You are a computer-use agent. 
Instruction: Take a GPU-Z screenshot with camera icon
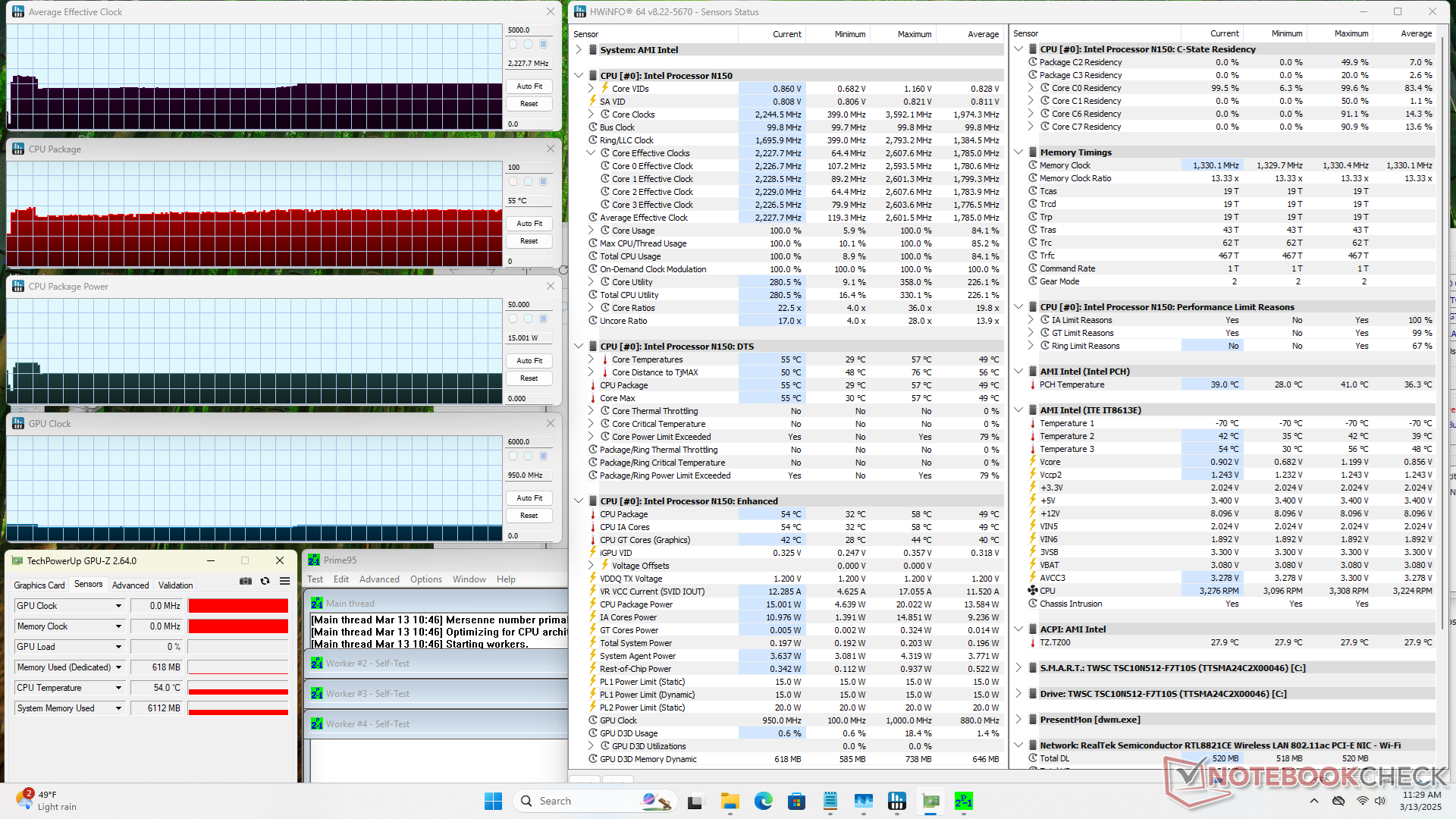(246, 581)
